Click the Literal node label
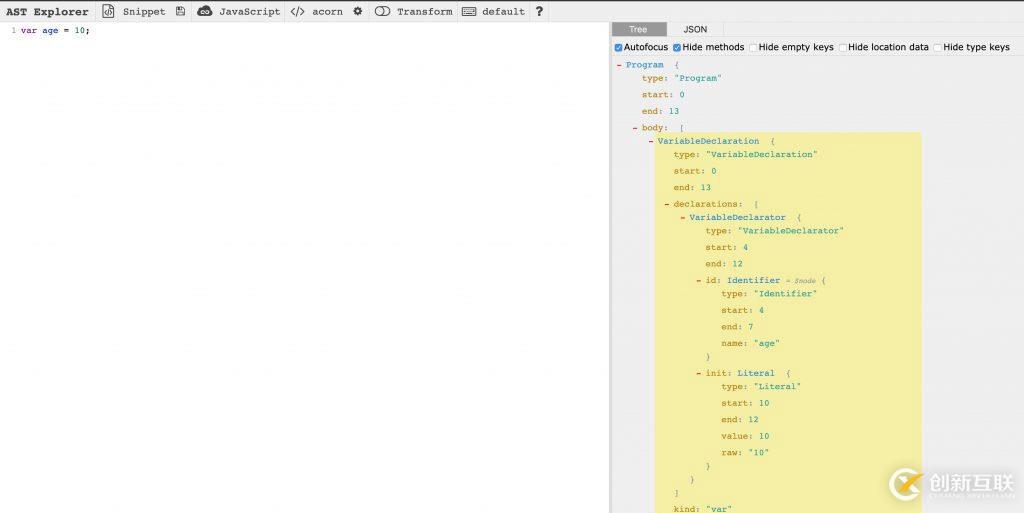The height and width of the screenshot is (513, 1024). click(756, 374)
